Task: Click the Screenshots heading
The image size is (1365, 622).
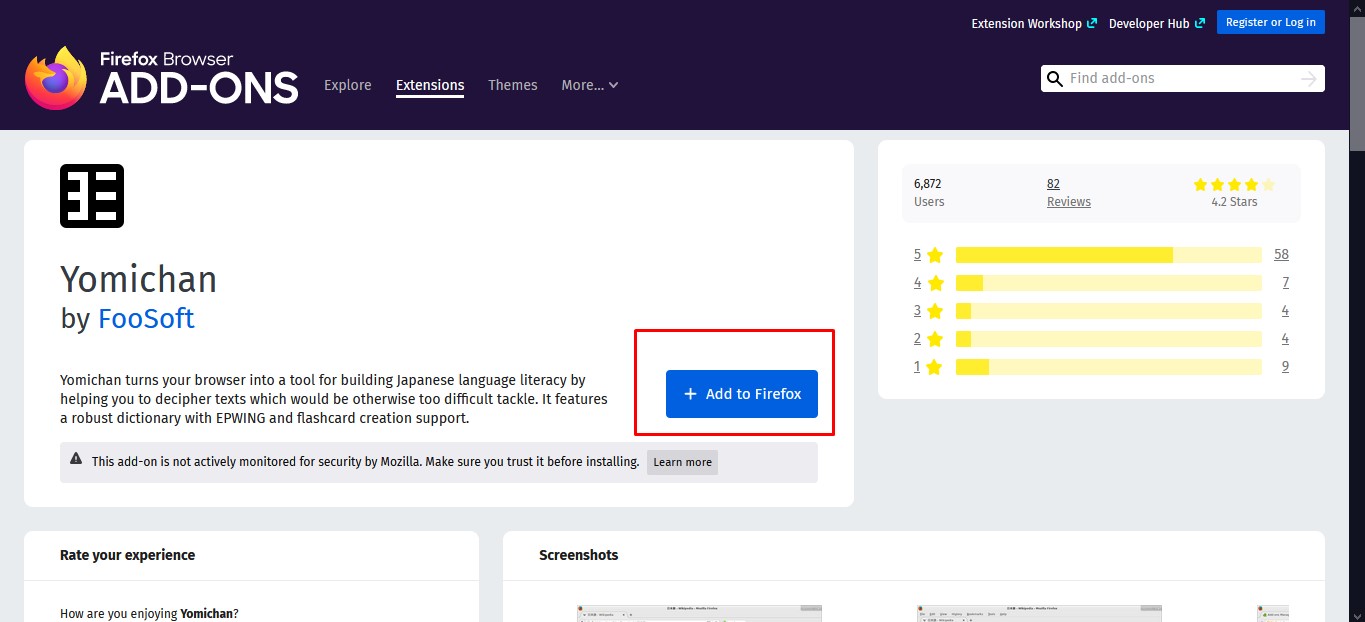Action: point(579,555)
